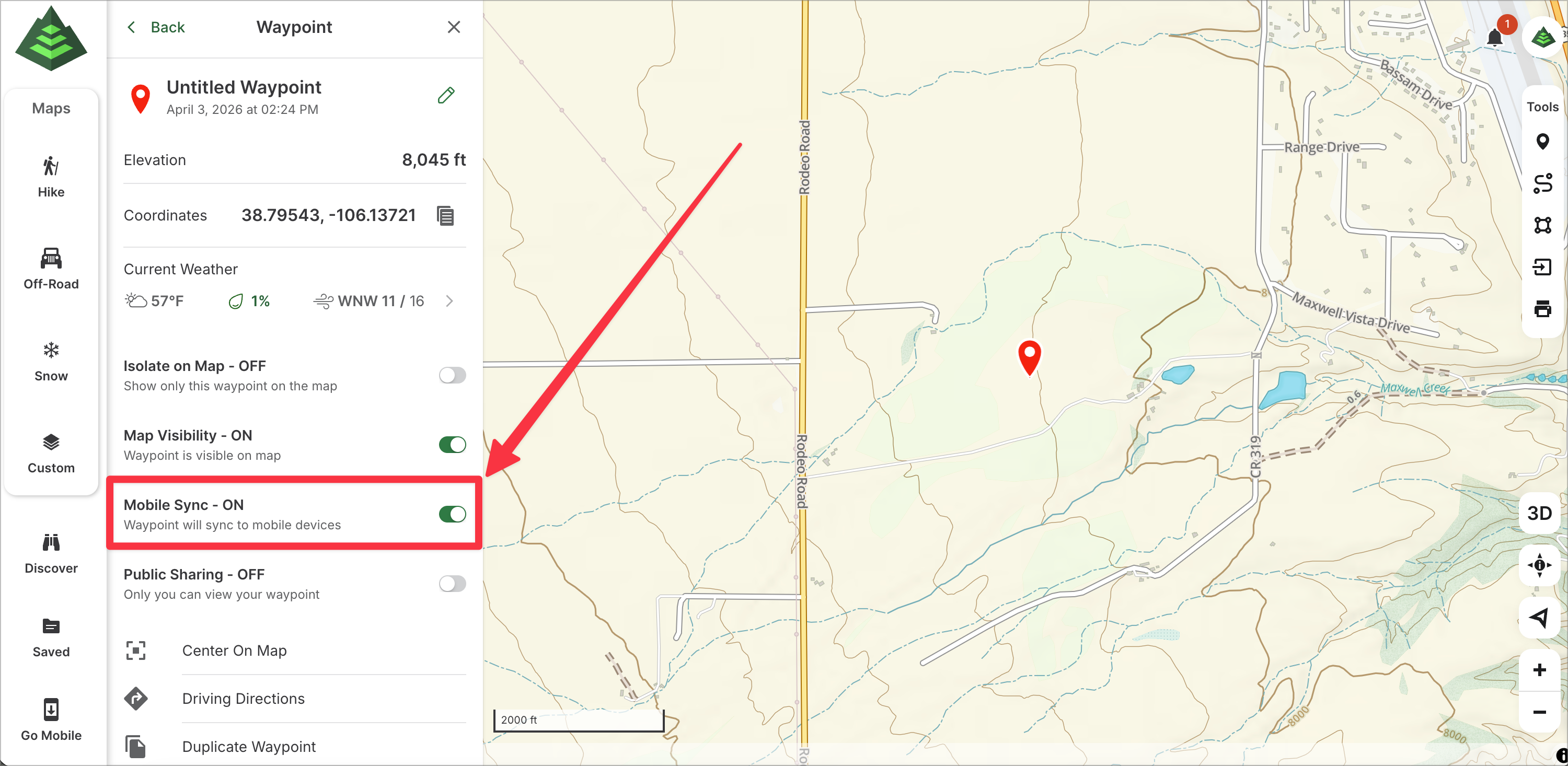Enable Public Sharing switch
Image resolution: width=1568 pixels, height=766 pixels.
(452, 584)
